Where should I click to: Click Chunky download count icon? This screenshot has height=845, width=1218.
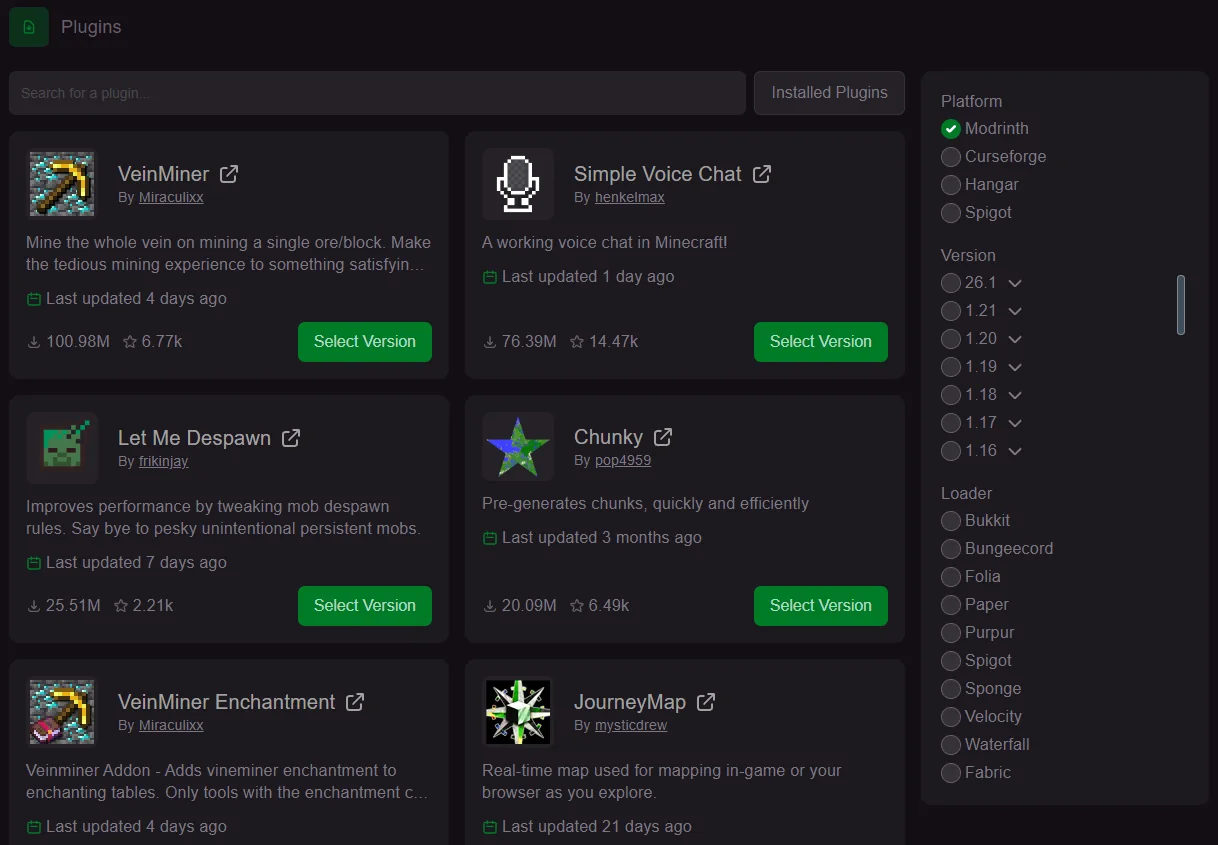[x=490, y=606]
